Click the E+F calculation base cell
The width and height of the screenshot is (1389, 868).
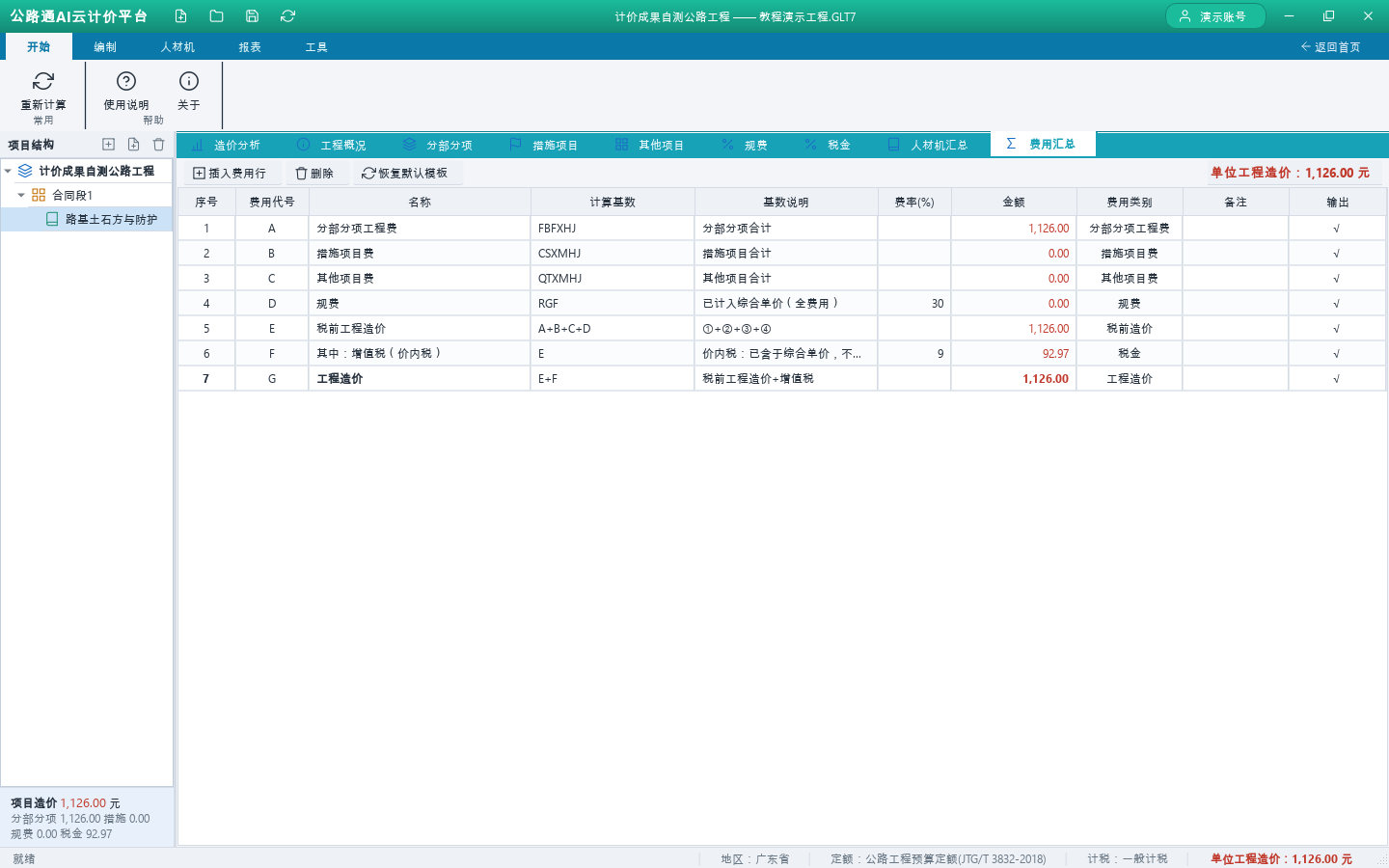[x=613, y=379]
